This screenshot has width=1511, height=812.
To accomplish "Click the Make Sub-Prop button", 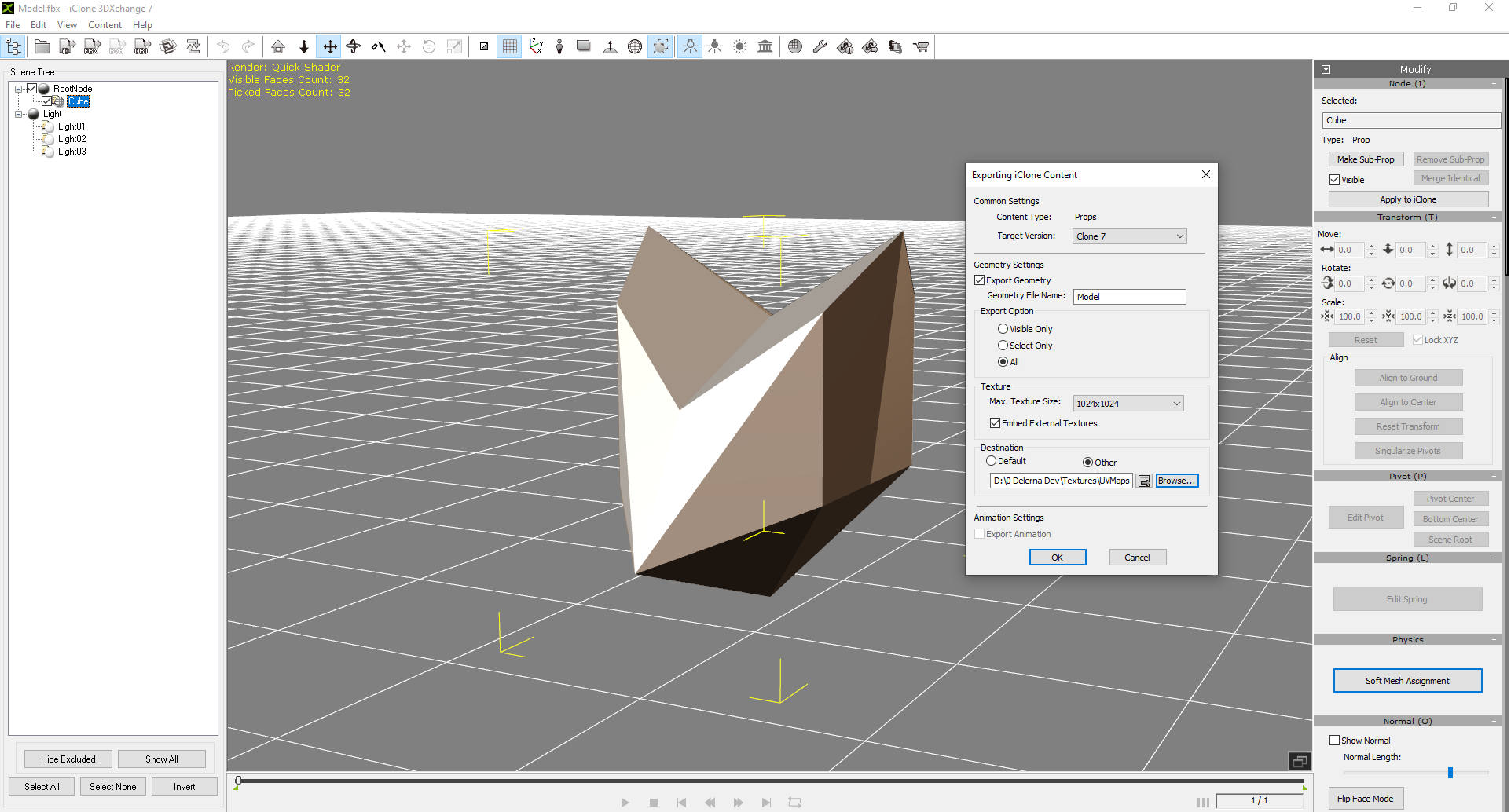I will (x=1366, y=159).
